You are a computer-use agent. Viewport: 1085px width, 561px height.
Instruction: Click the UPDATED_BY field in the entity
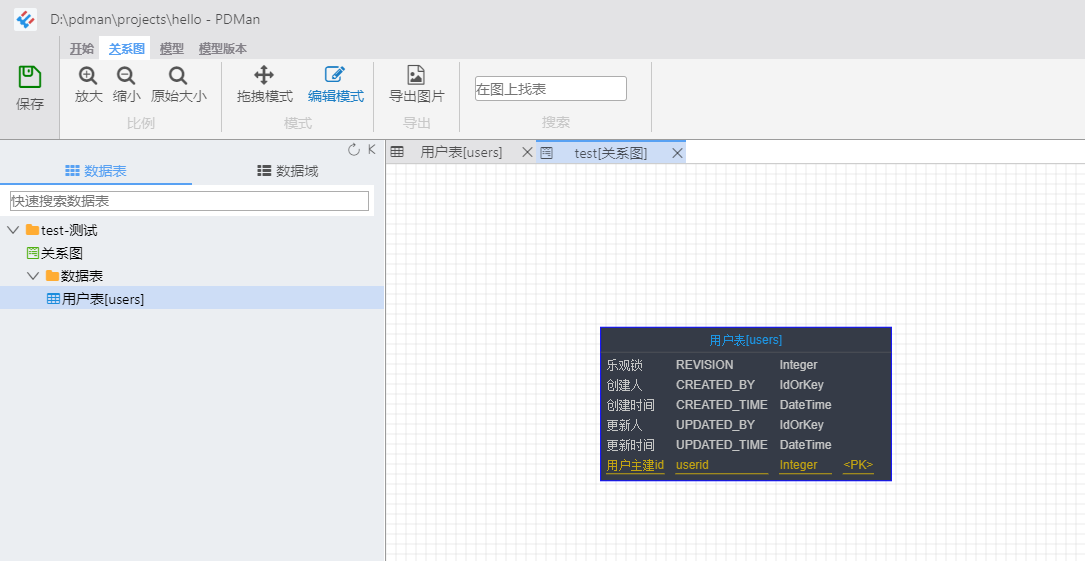point(715,425)
